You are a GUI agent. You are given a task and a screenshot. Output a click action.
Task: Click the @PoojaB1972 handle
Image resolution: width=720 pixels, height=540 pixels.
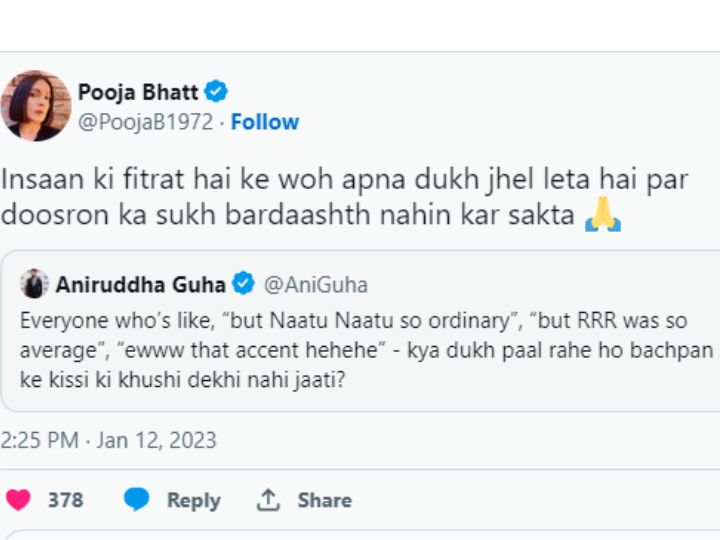146,122
